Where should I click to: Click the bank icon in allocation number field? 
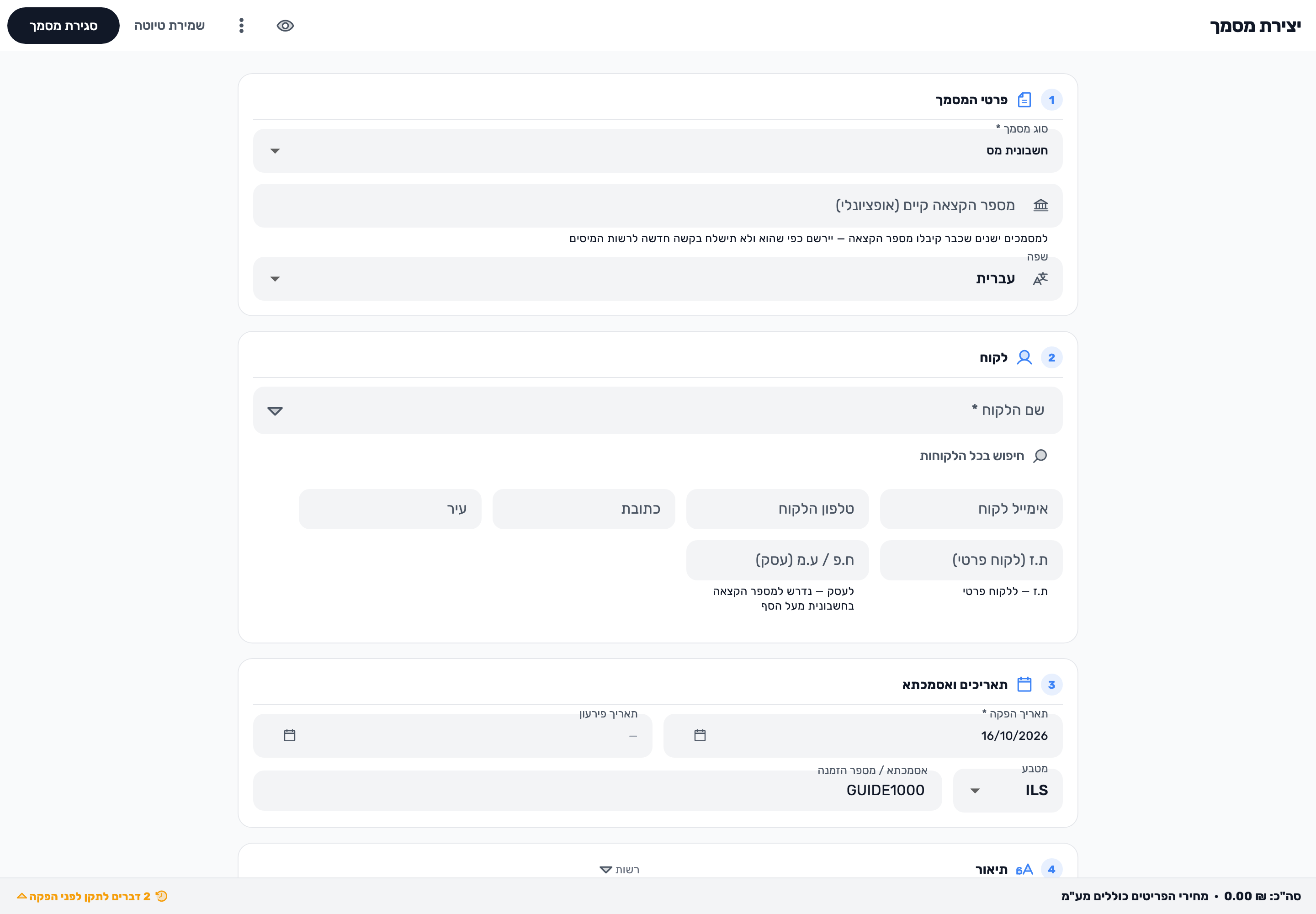tap(1040, 206)
